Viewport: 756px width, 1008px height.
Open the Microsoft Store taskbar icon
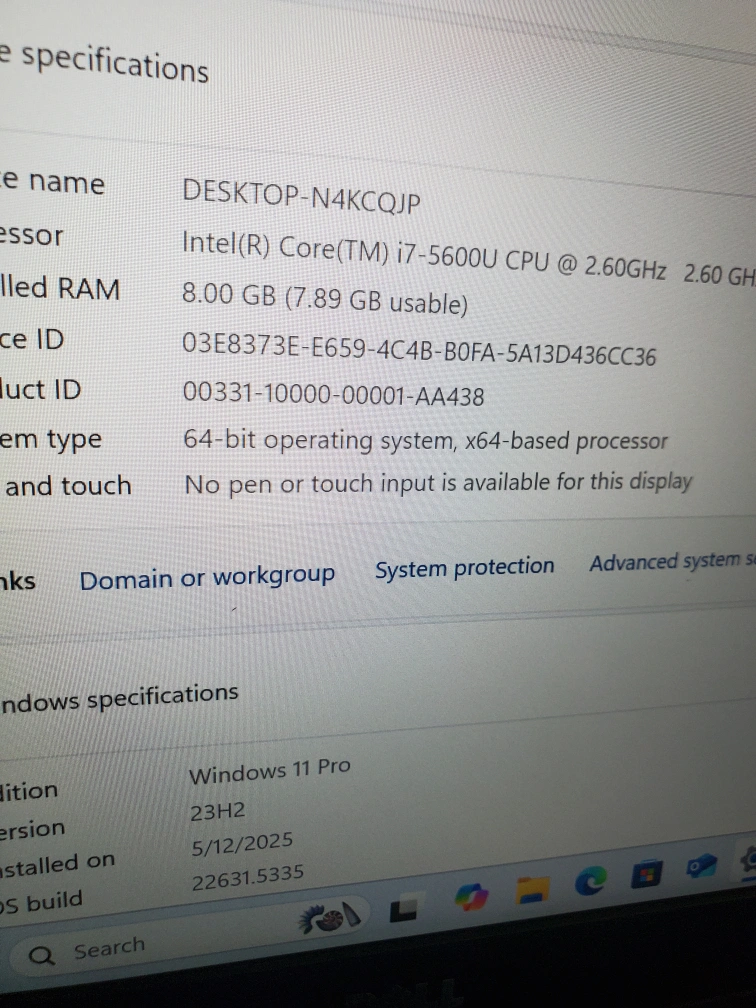646,875
